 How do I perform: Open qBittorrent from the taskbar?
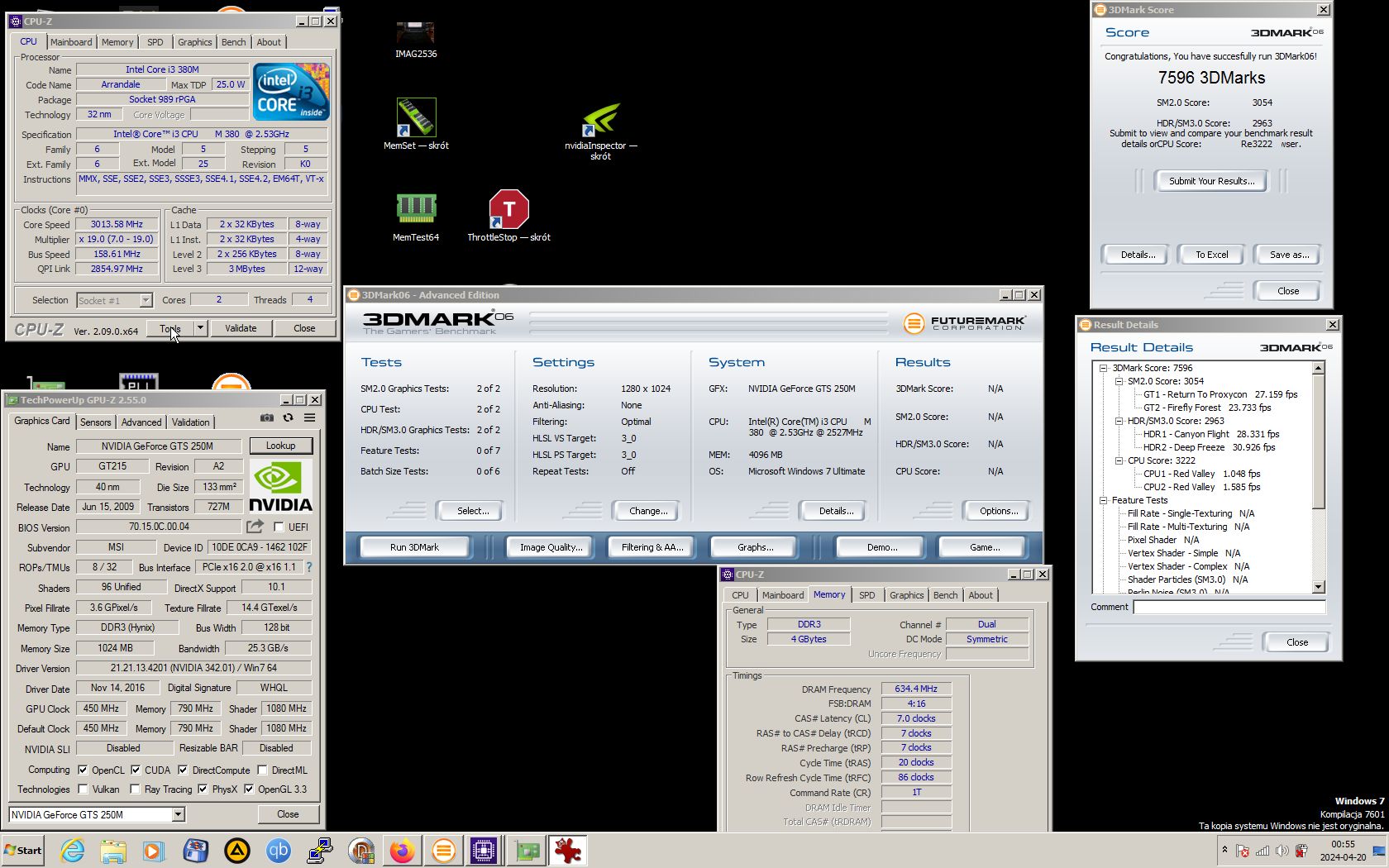tap(278, 850)
